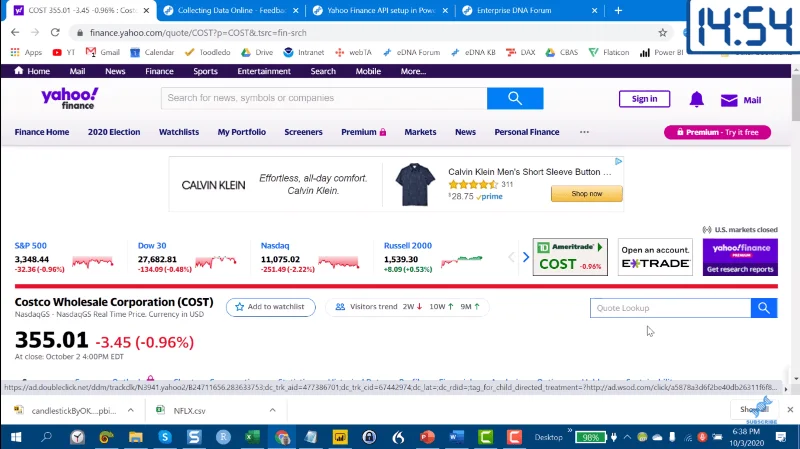800x449 pixels.
Task: Open the Entertainment menu item
Action: pos(264,71)
